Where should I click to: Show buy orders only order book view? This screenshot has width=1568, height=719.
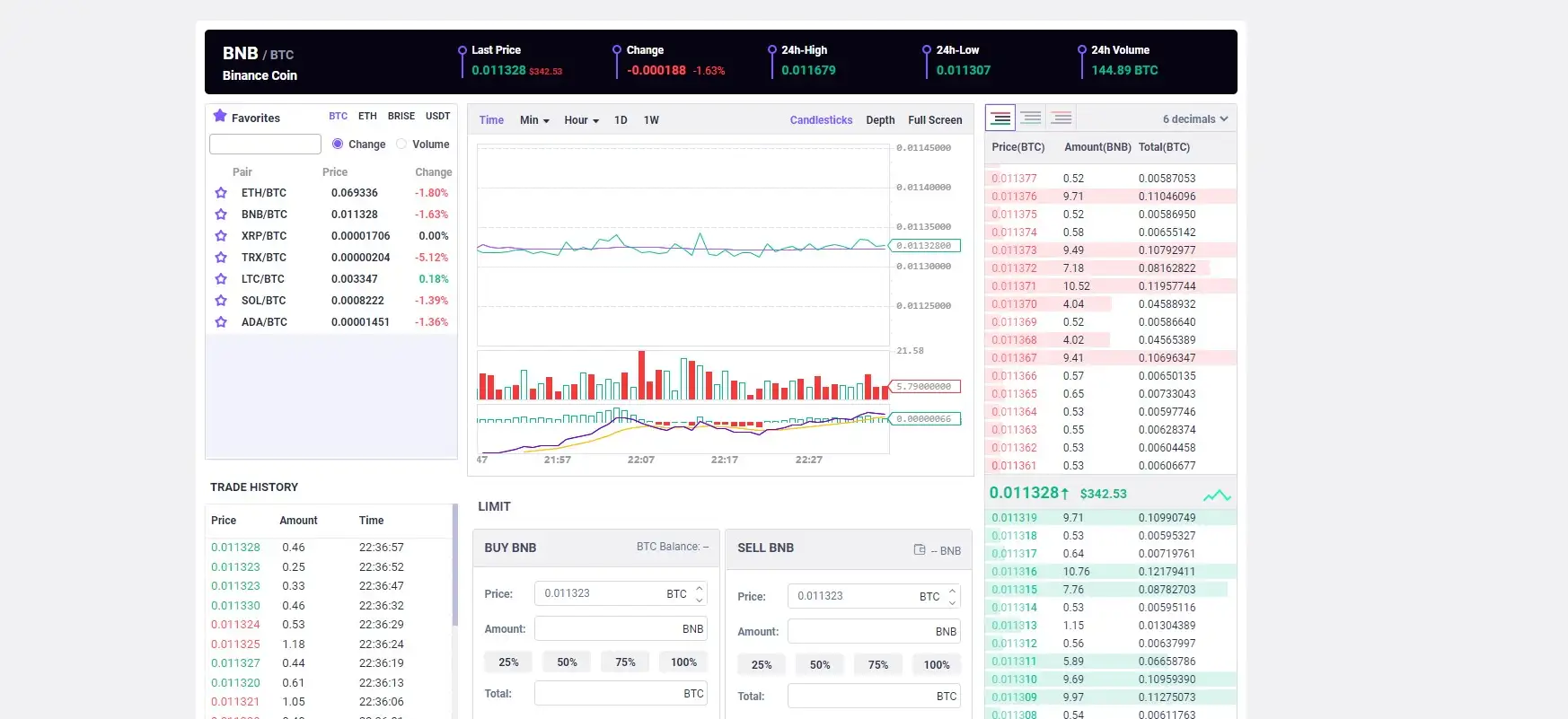click(1031, 118)
